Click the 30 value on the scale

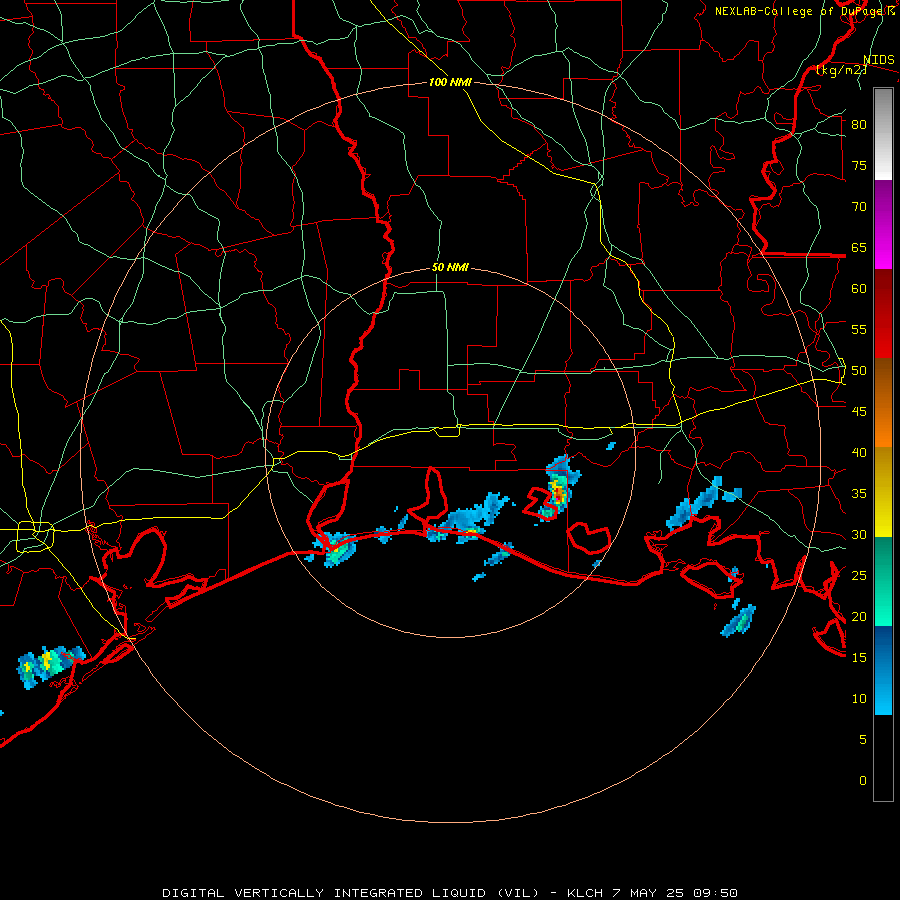pos(859,534)
